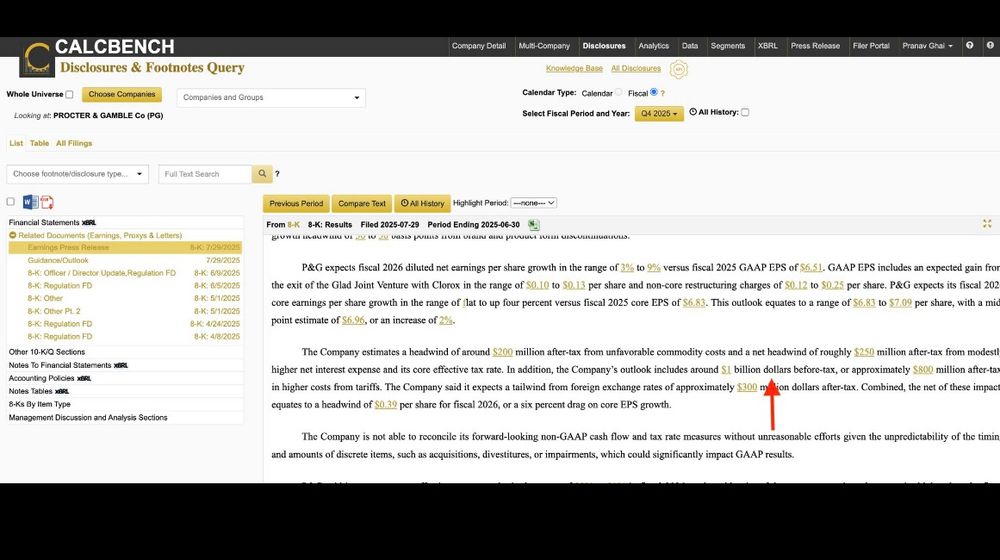Select the Earnings Press Release item

click(125, 247)
